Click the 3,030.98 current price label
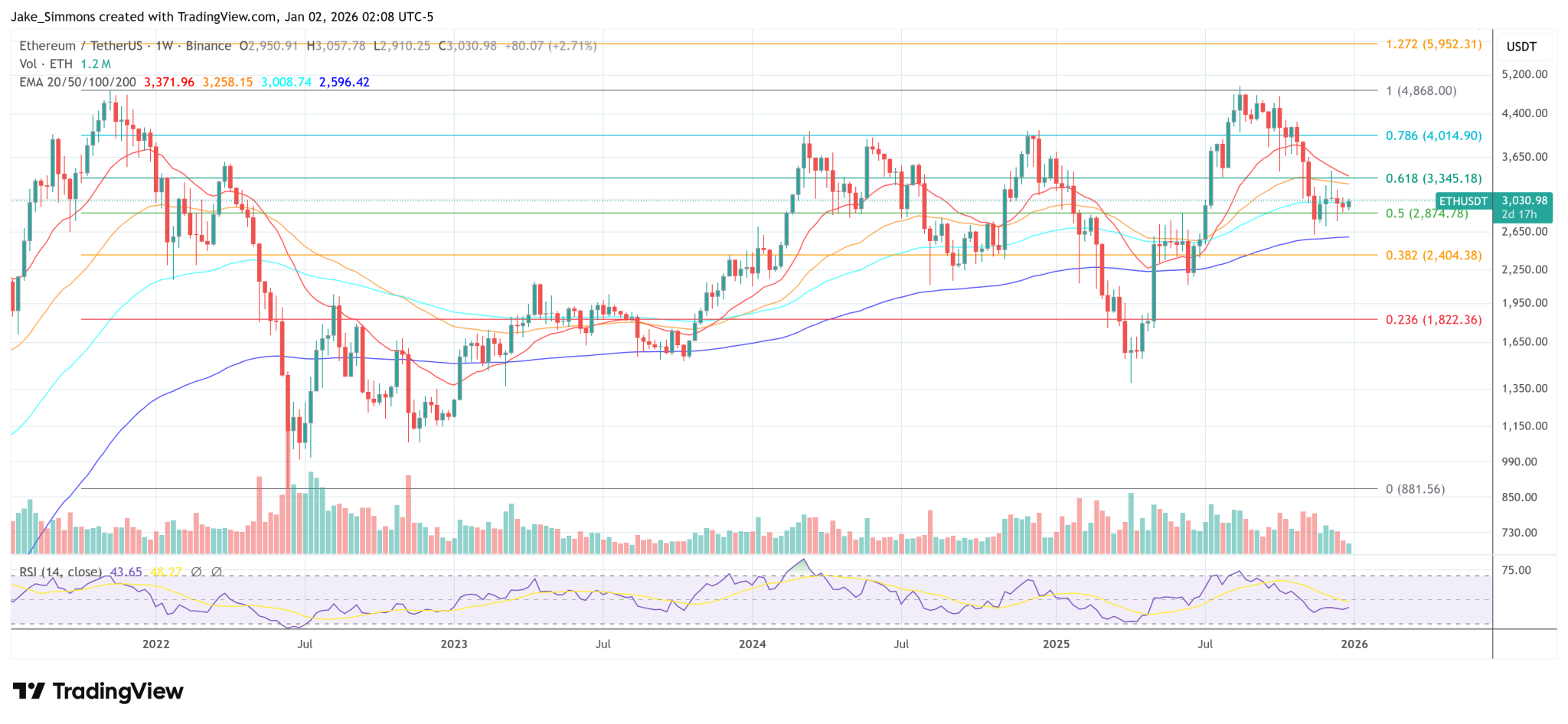The width and height of the screenshot is (1568, 724). point(1524,201)
